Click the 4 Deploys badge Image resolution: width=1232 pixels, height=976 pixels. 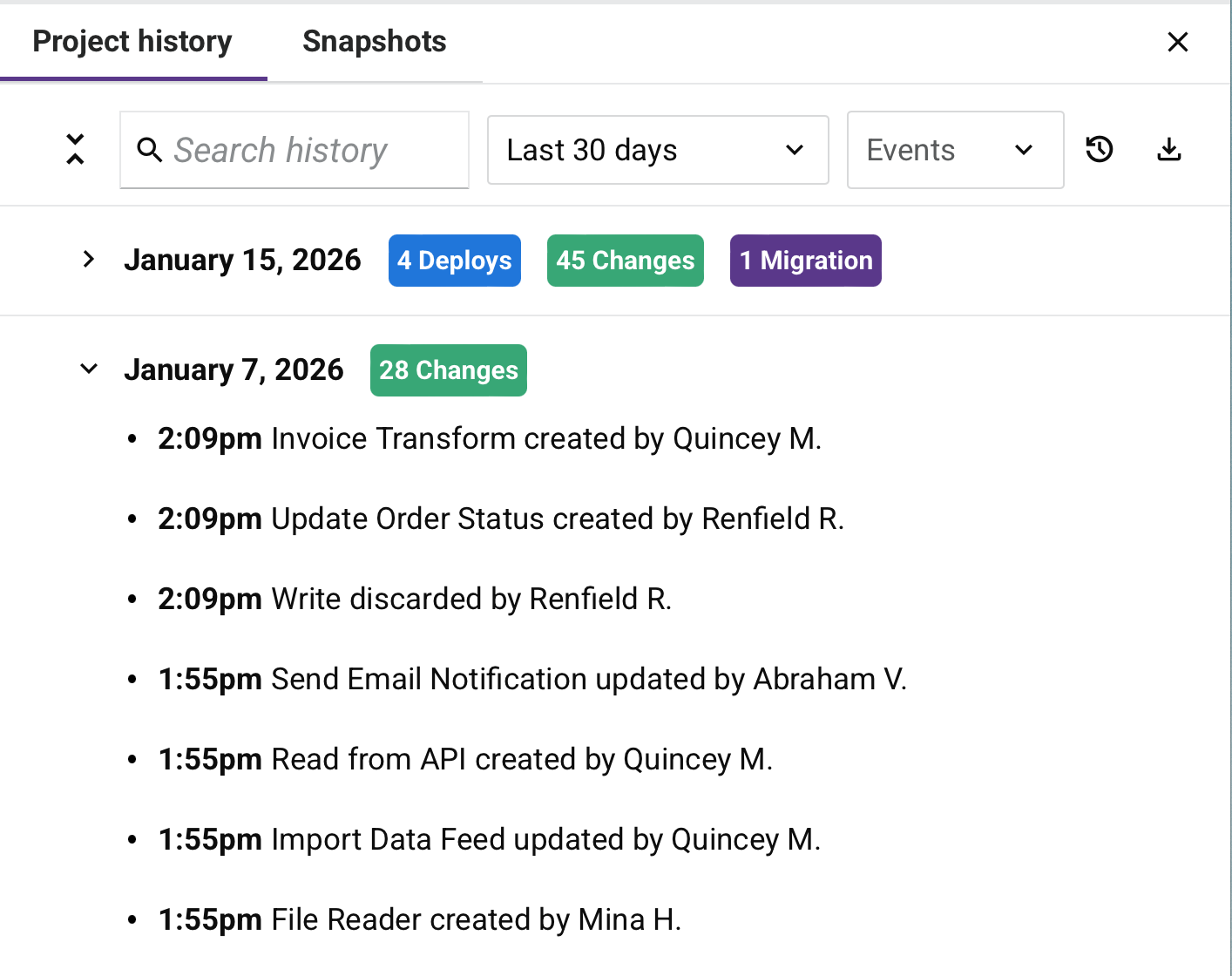pyautogui.click(x=454, y=260)
